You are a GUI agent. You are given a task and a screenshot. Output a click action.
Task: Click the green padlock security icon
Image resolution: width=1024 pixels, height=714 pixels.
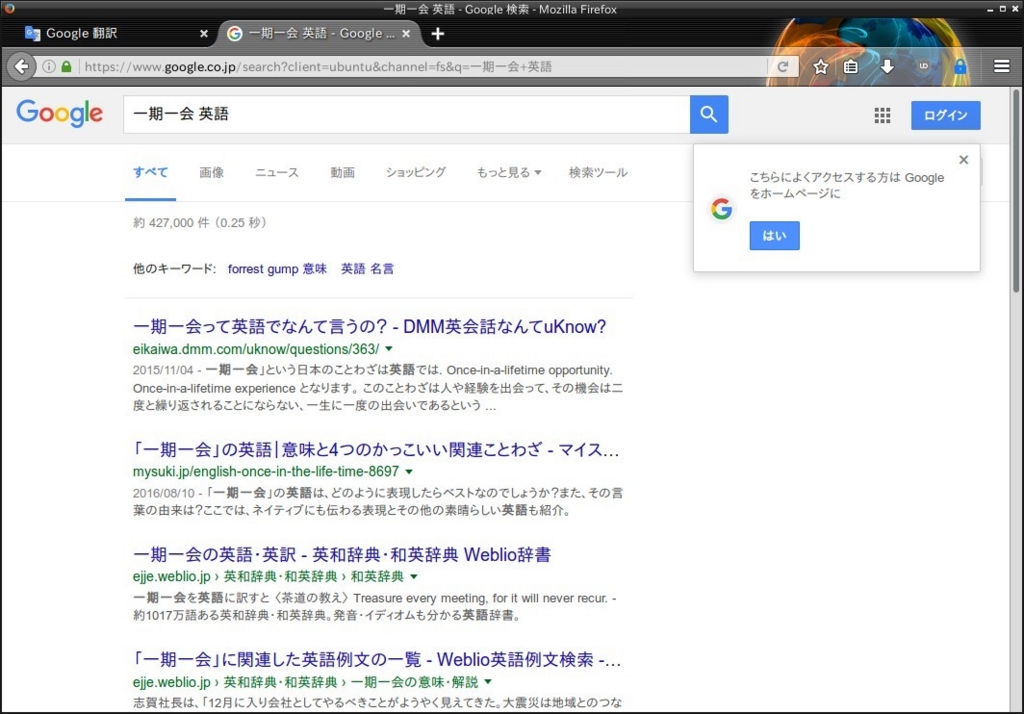pos(66,67)
